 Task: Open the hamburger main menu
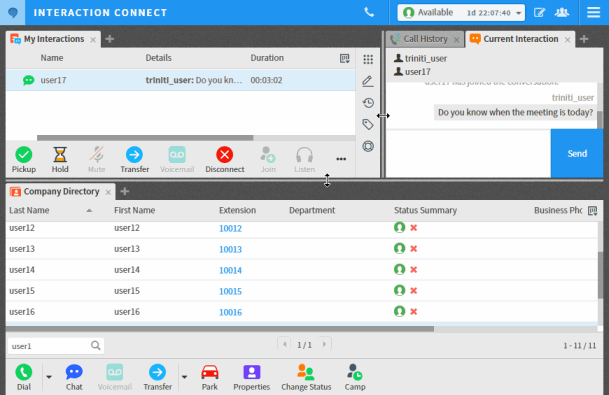pyautogui.click(x=593, y=12)
